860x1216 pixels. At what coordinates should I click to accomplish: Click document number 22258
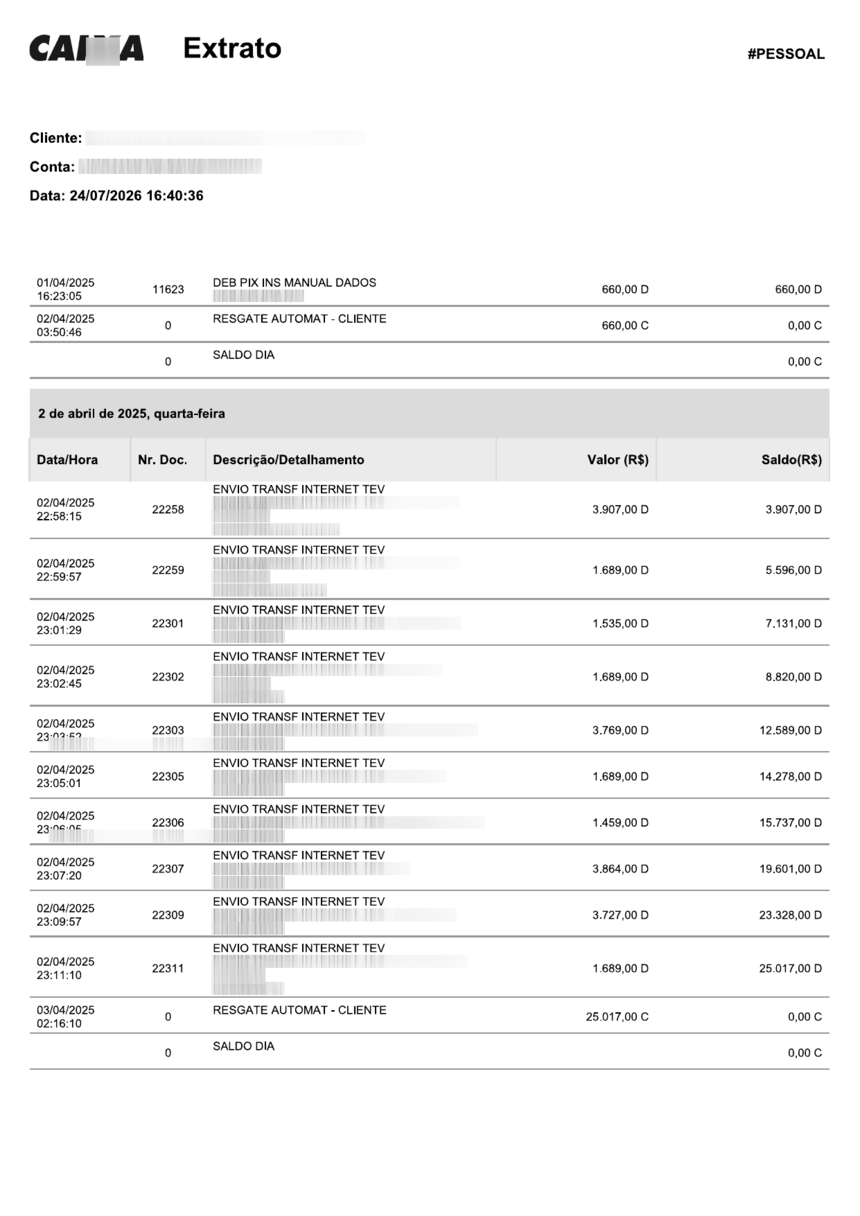click(x=168, y=510)
